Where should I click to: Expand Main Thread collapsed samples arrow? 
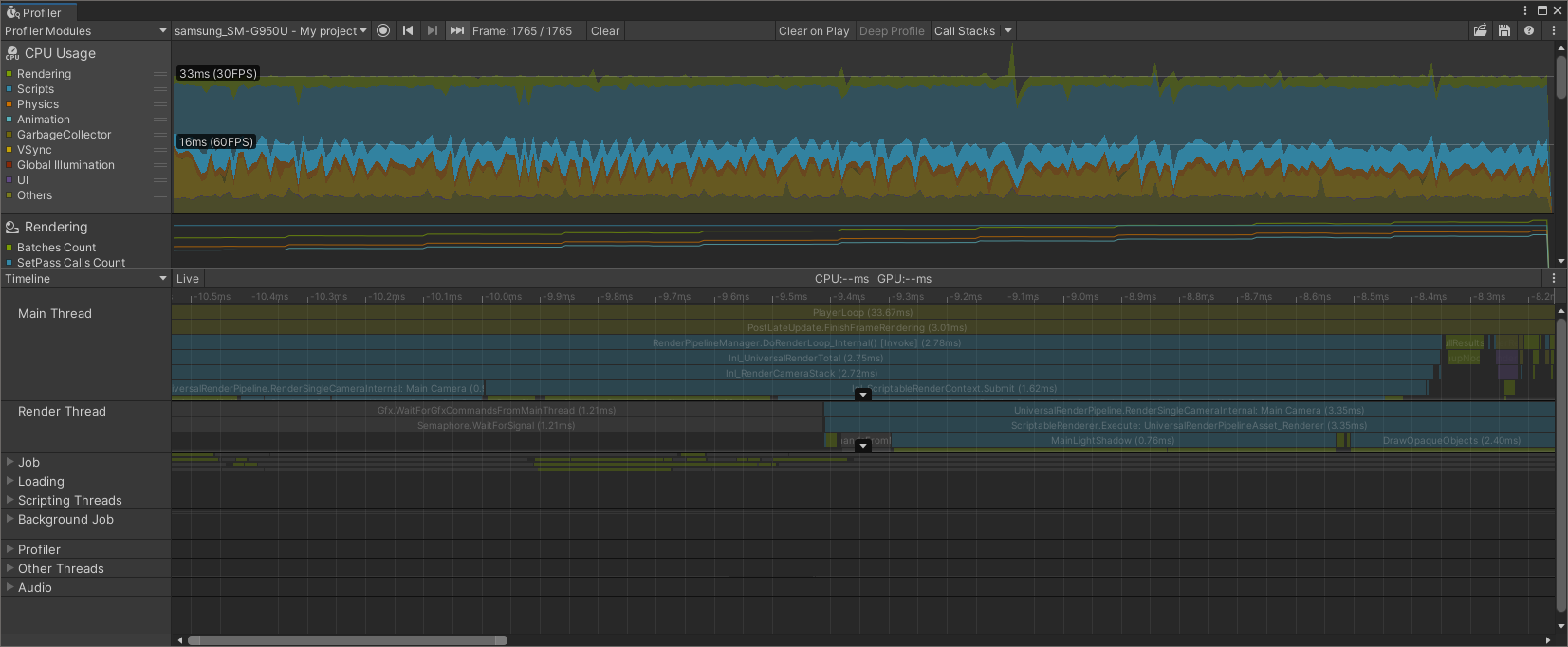(x=863, y=395)
